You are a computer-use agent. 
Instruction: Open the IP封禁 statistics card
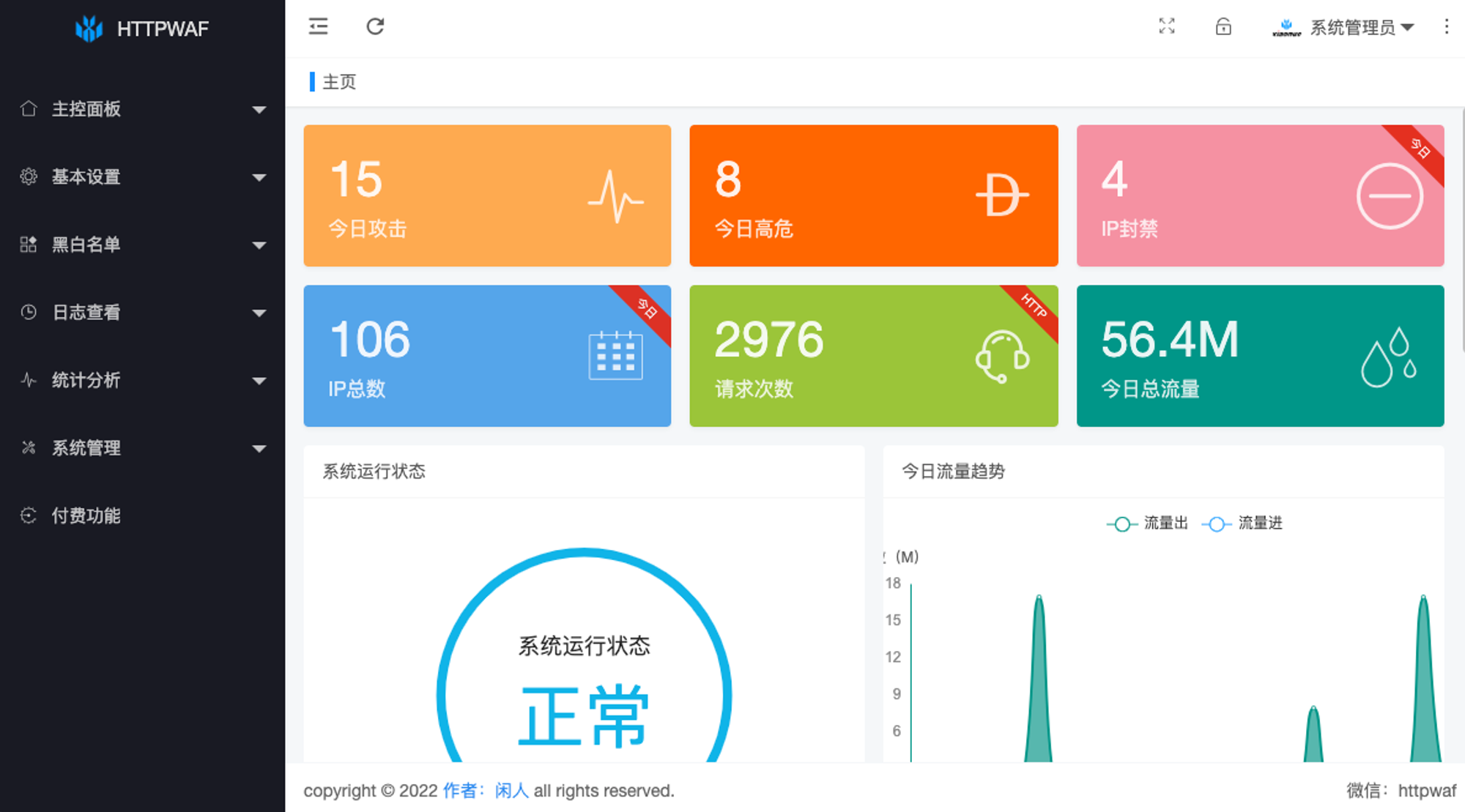(1260, 195)
